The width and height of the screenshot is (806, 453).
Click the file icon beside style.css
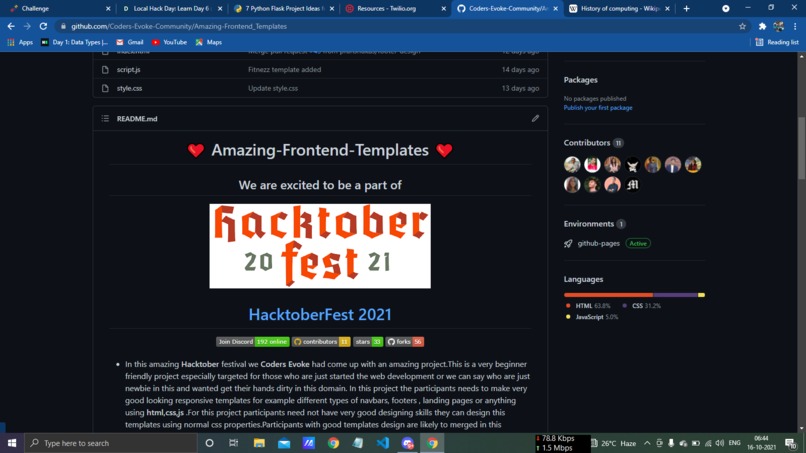coord(105,88)
